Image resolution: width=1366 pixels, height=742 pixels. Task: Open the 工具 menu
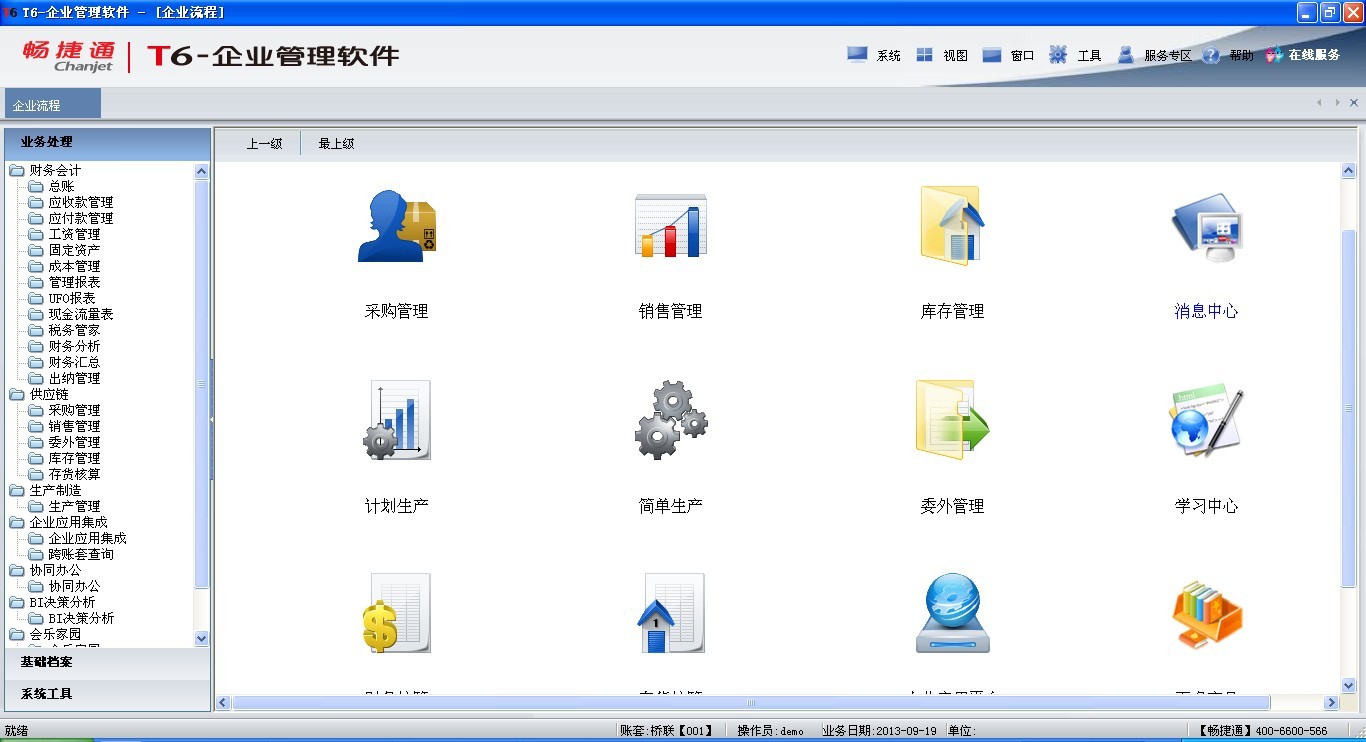1076,56
